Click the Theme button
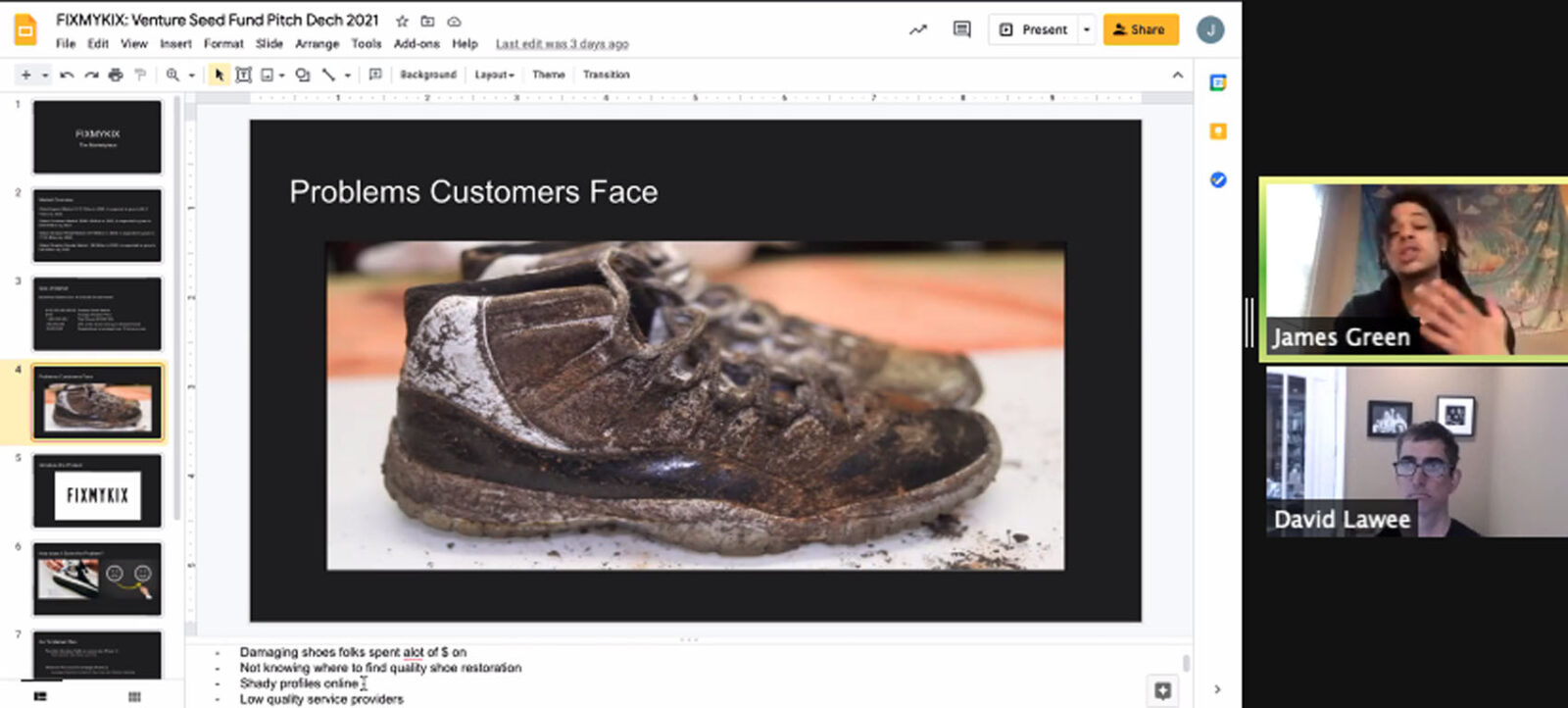The height and width of the screenshot is (708, 1568). coord(549,75)
